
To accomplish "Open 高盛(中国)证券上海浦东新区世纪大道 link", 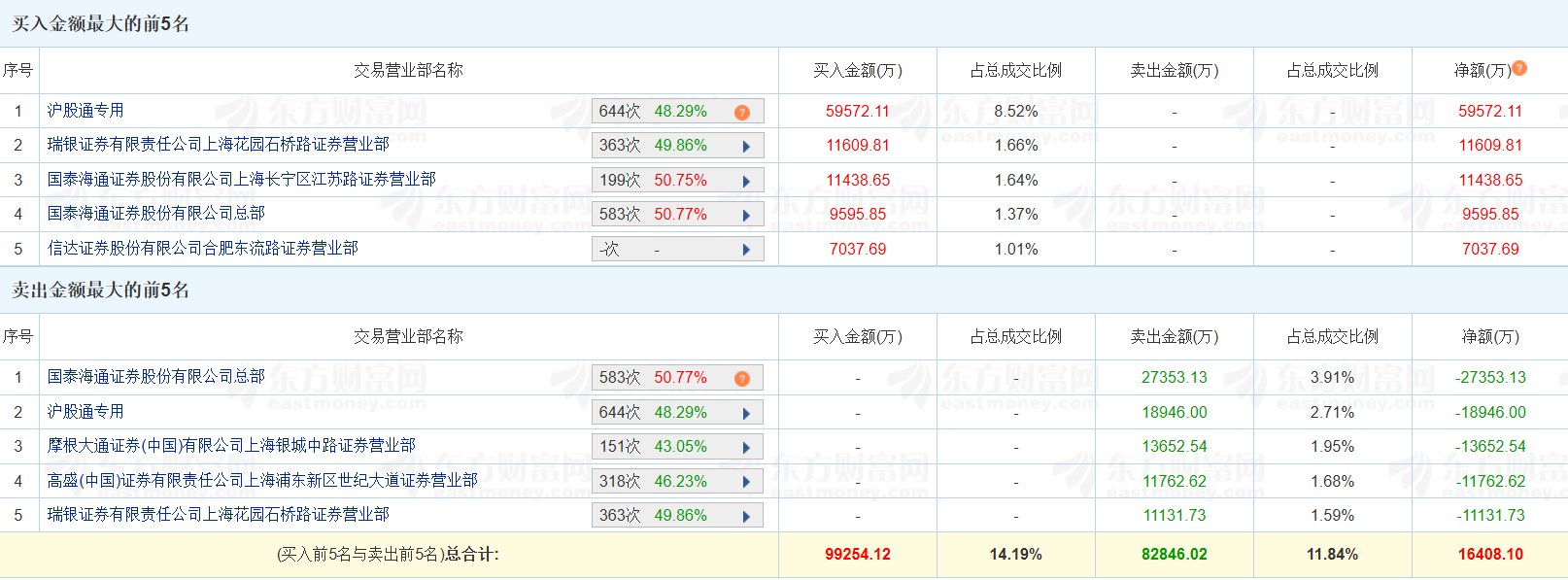I will coord(262,480).
